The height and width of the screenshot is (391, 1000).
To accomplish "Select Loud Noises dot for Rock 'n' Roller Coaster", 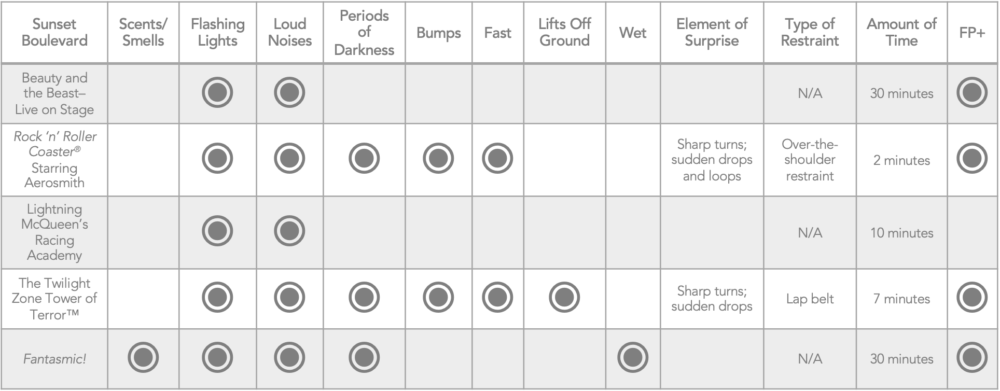I will point(290,158).
